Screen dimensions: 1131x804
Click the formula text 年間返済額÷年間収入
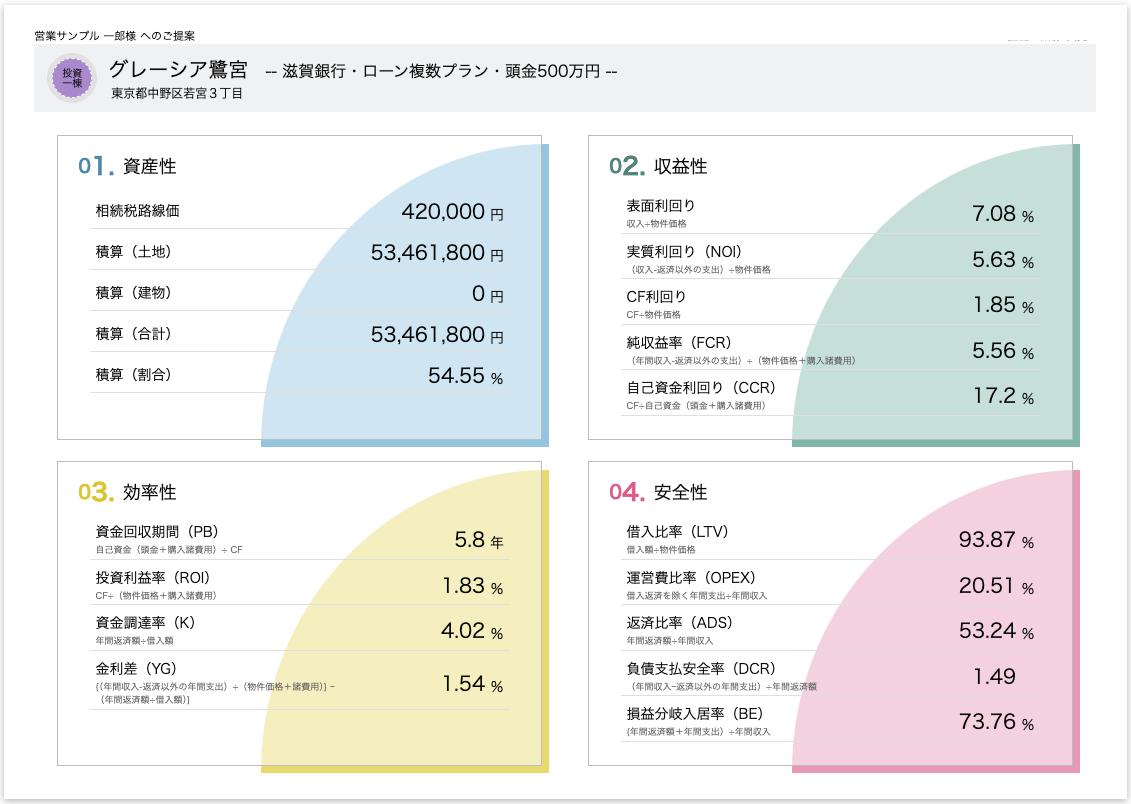[x=669, y=640]
